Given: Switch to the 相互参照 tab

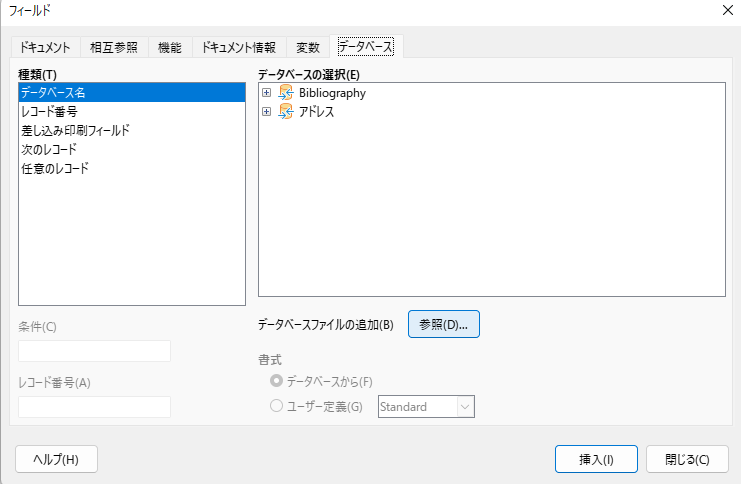Looking at the screenshot, I should tap(114, 47).
